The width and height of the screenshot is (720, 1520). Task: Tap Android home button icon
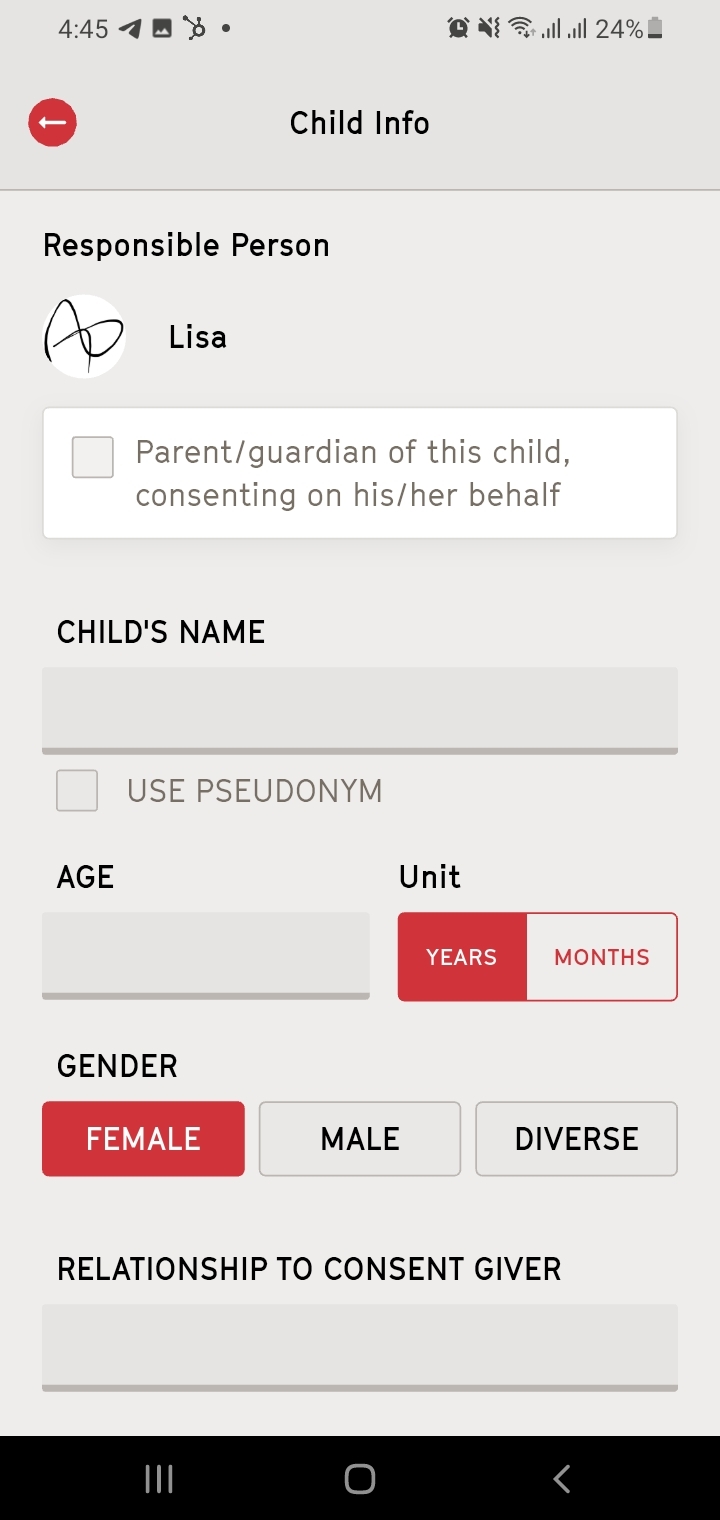coord(360,1479)
